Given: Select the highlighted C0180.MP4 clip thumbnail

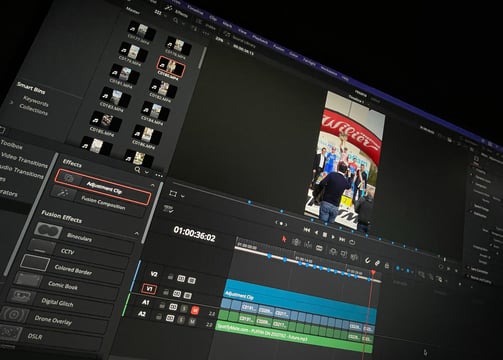Looking at the screenshot, I should coord(170,66).
